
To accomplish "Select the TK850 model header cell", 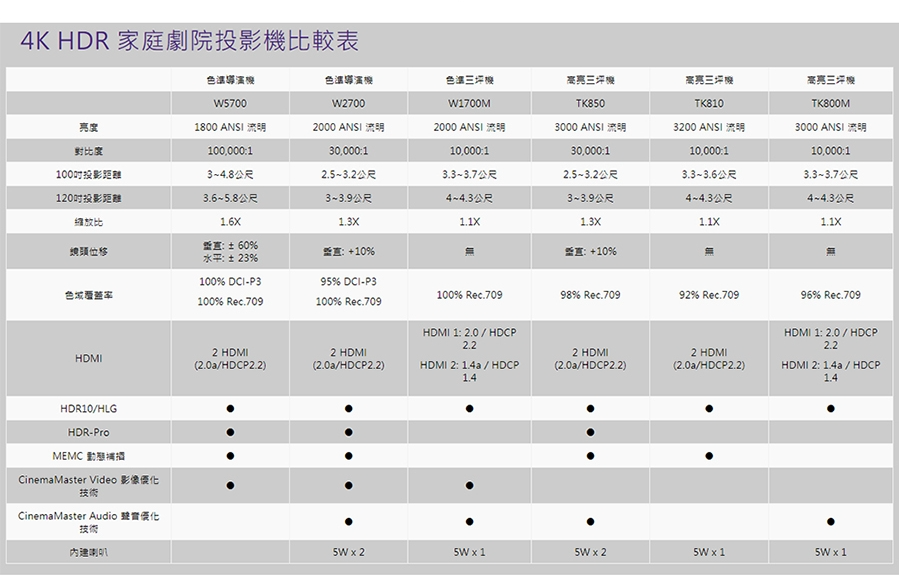I will (591, 103).
